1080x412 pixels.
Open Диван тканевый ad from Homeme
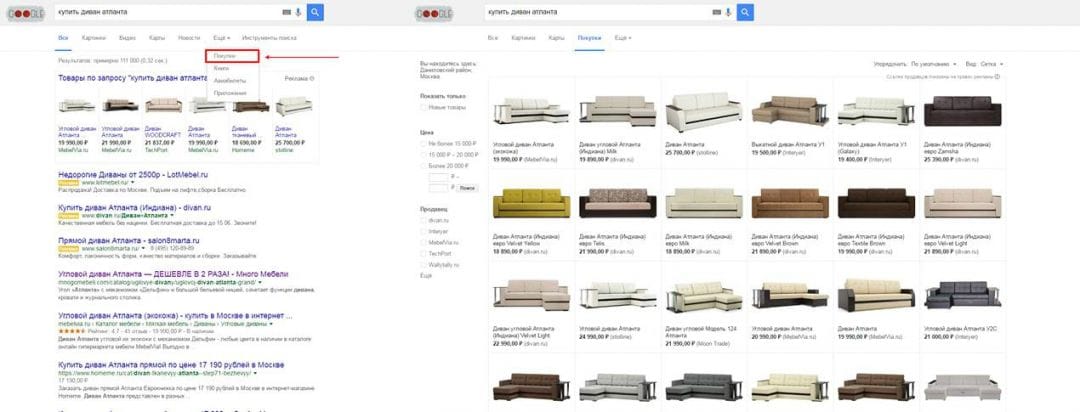[x=250, y=105]
